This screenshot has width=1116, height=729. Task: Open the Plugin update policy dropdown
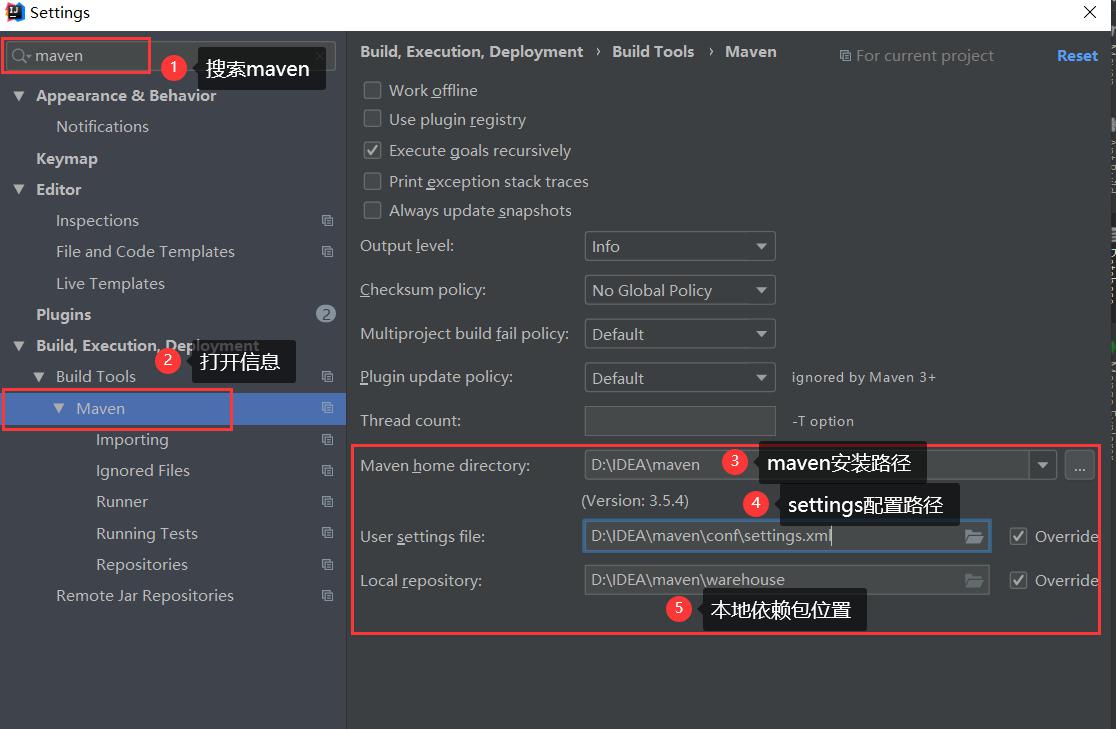(680, 378)
